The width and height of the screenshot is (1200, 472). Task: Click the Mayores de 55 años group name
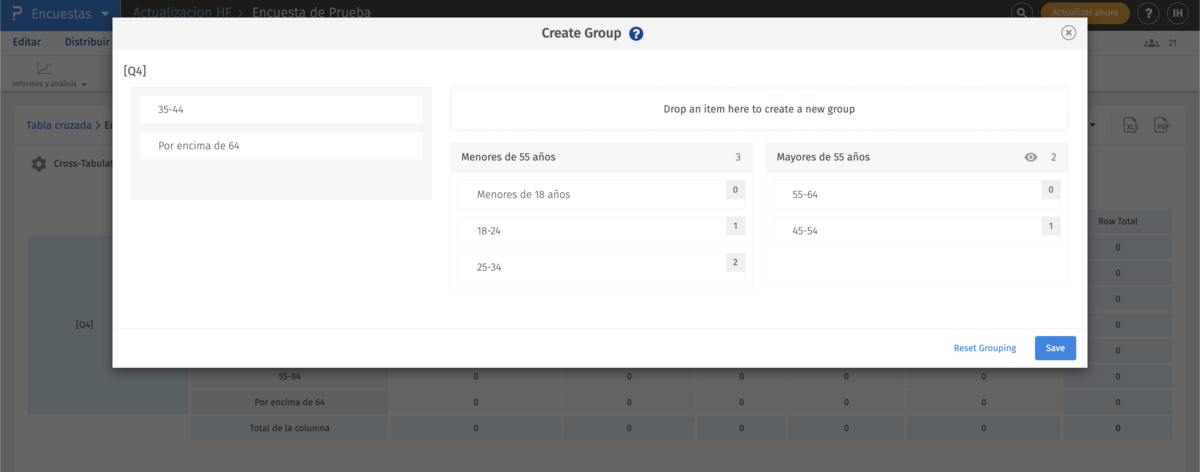823,157
